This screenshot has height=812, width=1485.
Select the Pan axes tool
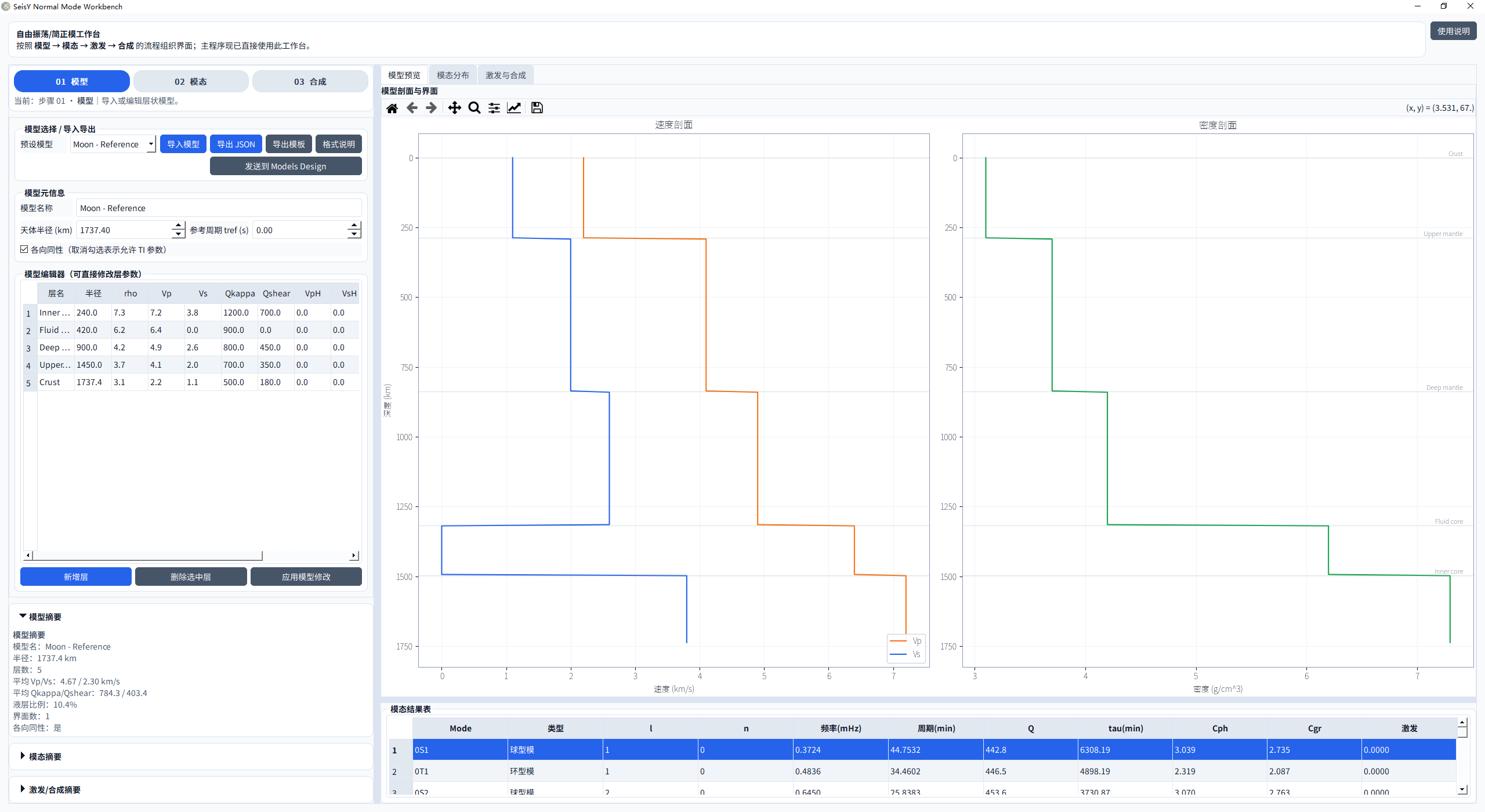pos(455,108)
